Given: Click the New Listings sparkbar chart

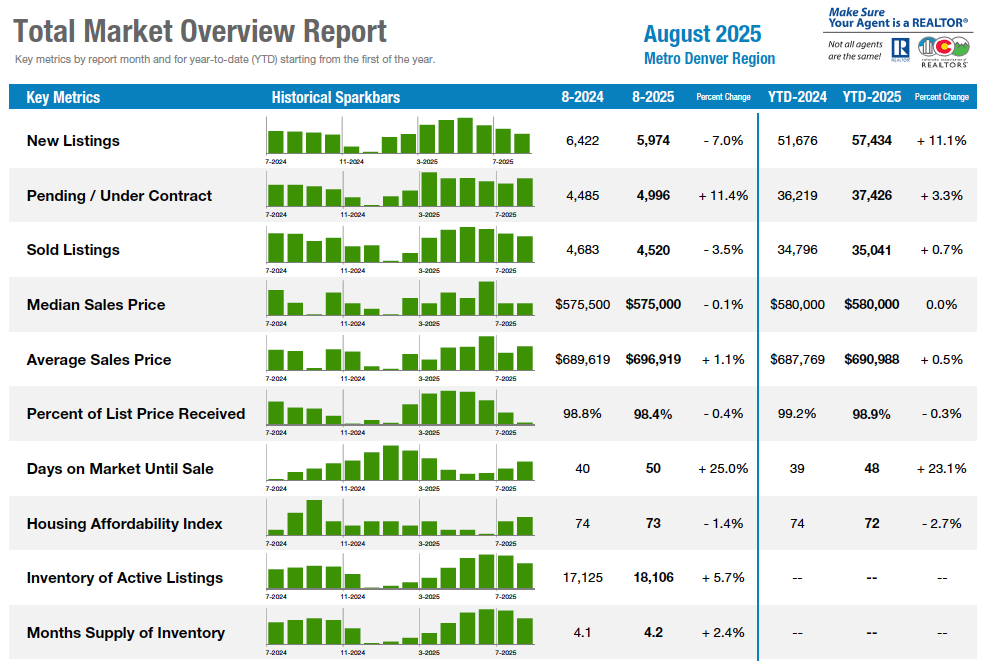Looking at the screenshot, I should coord(399,137).
